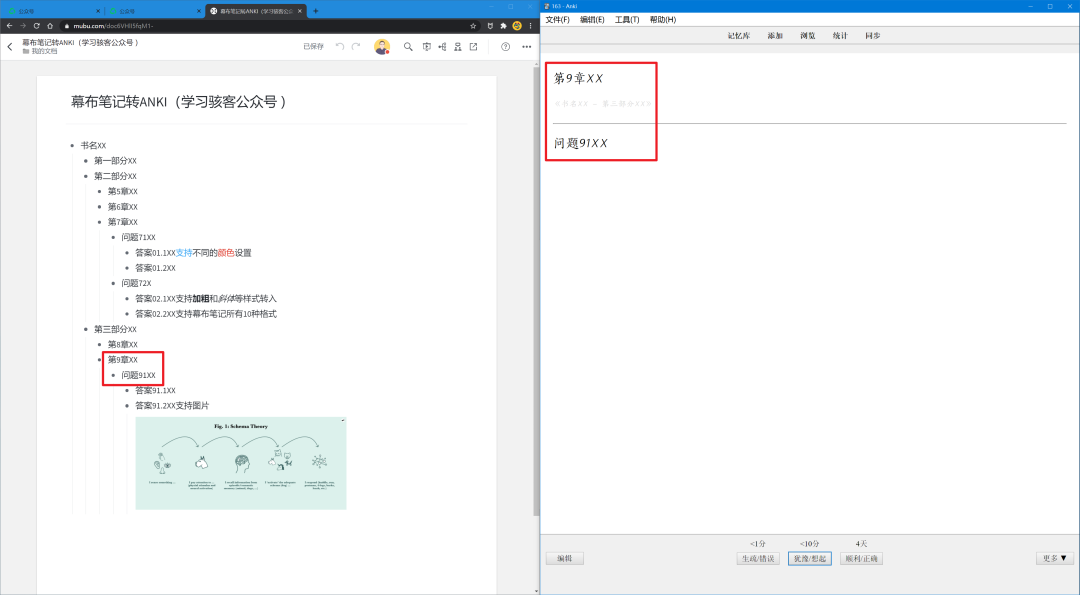Click Chrome's forward navigation arrow
Image resolution: width=1080 pixels, height=595 pixels.
click(x=23, y=26)
